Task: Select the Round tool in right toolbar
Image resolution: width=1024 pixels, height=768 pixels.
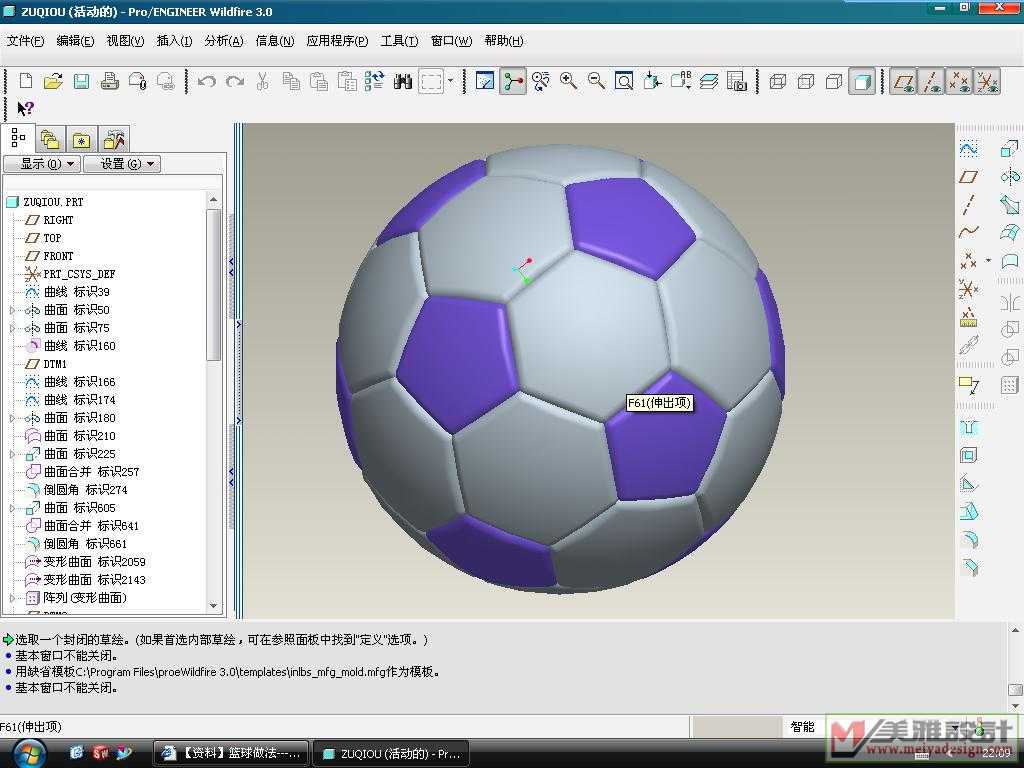Action: [969, 539]
